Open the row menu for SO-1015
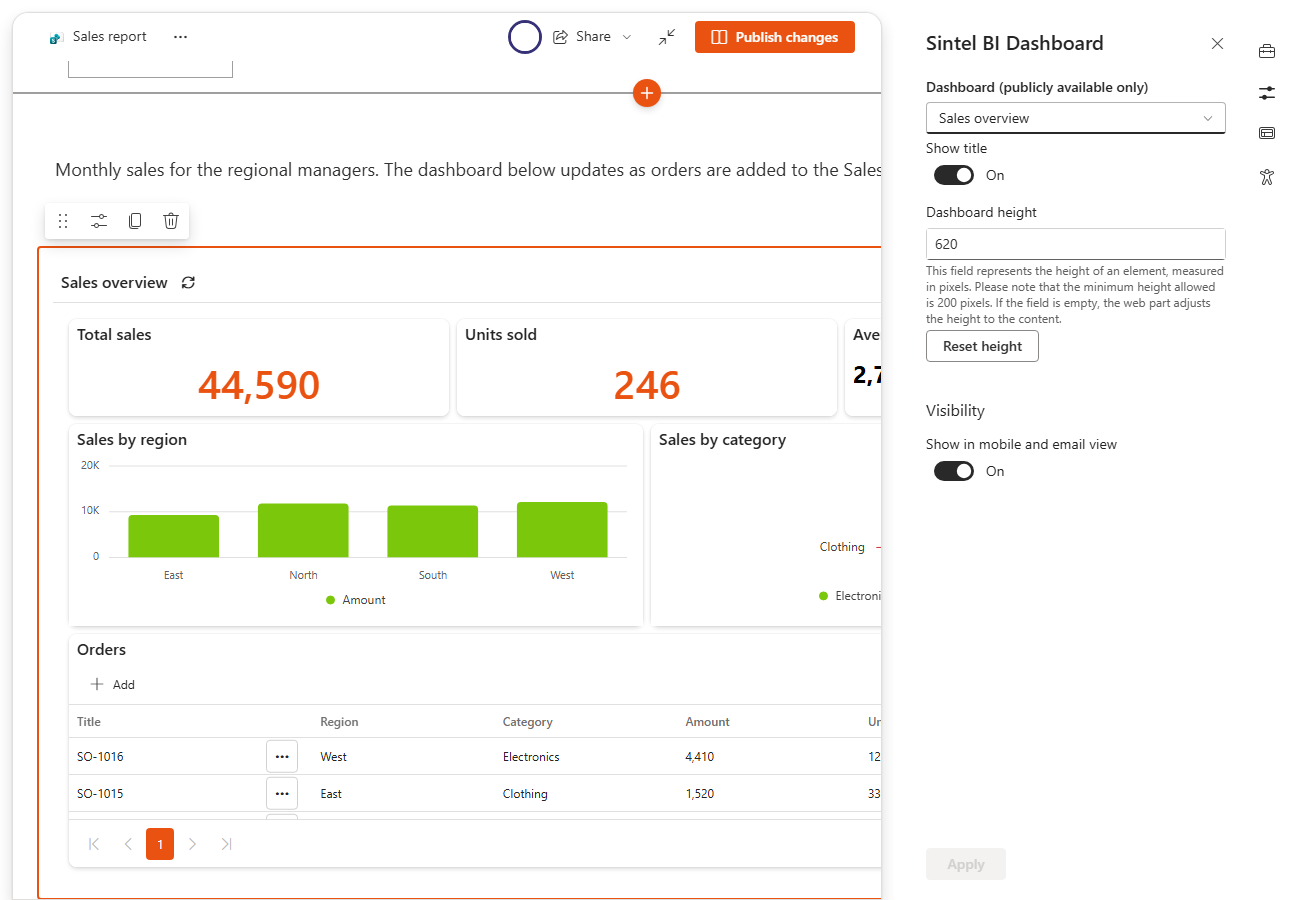The image size is (1300, 900). [282, 794]
